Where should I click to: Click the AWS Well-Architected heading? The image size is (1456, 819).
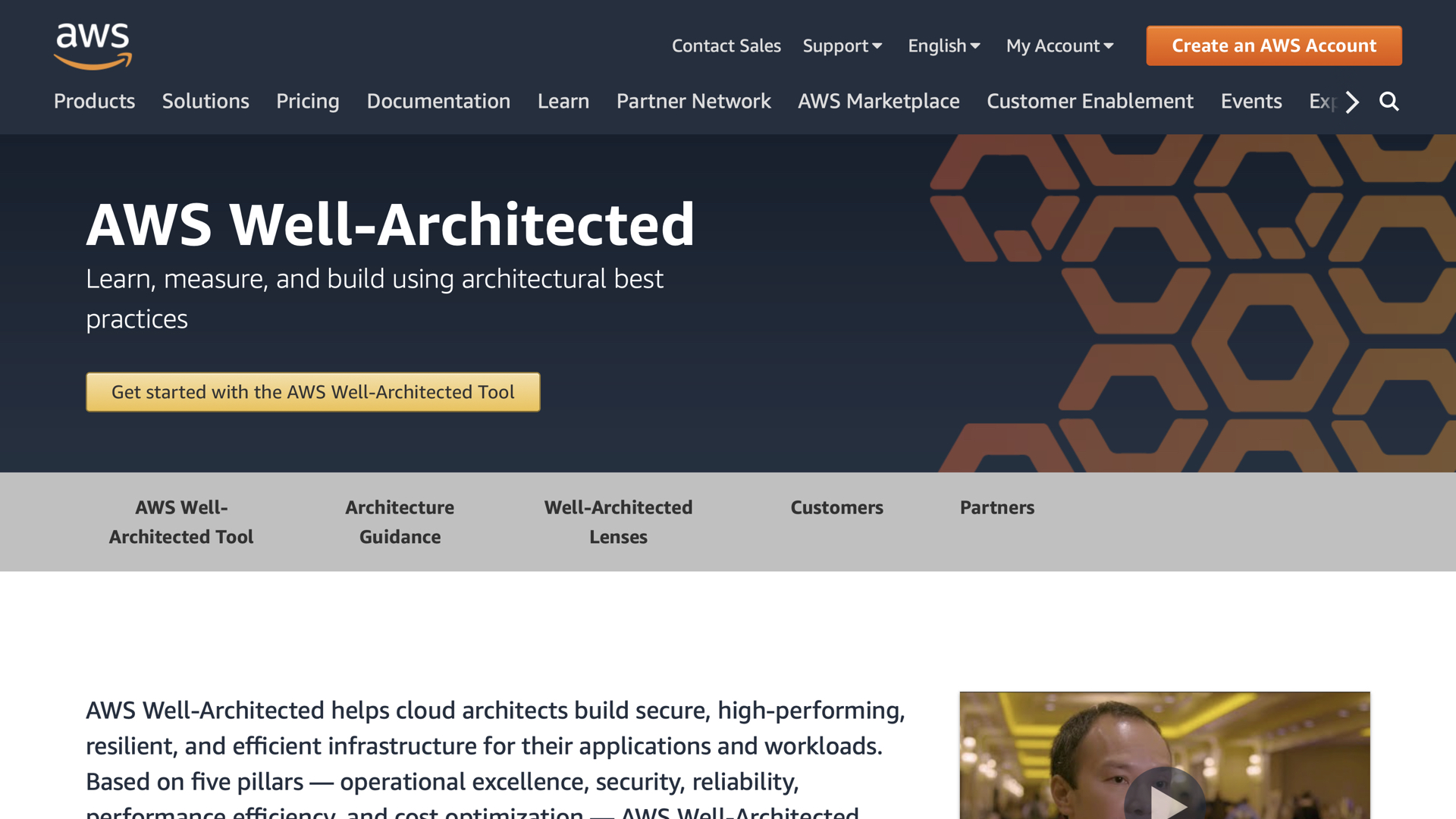click(391, 225)
